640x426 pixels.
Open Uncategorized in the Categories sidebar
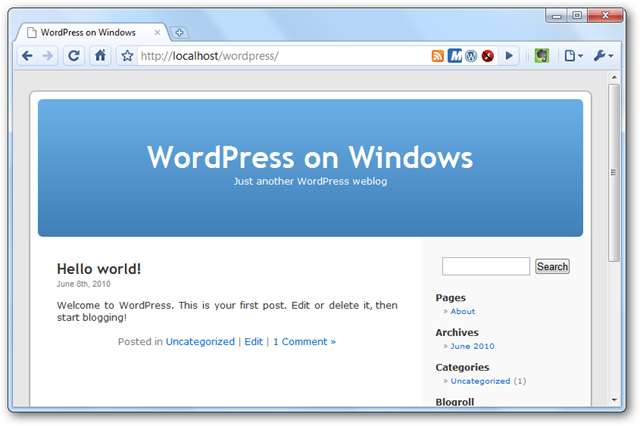point(480,381)
